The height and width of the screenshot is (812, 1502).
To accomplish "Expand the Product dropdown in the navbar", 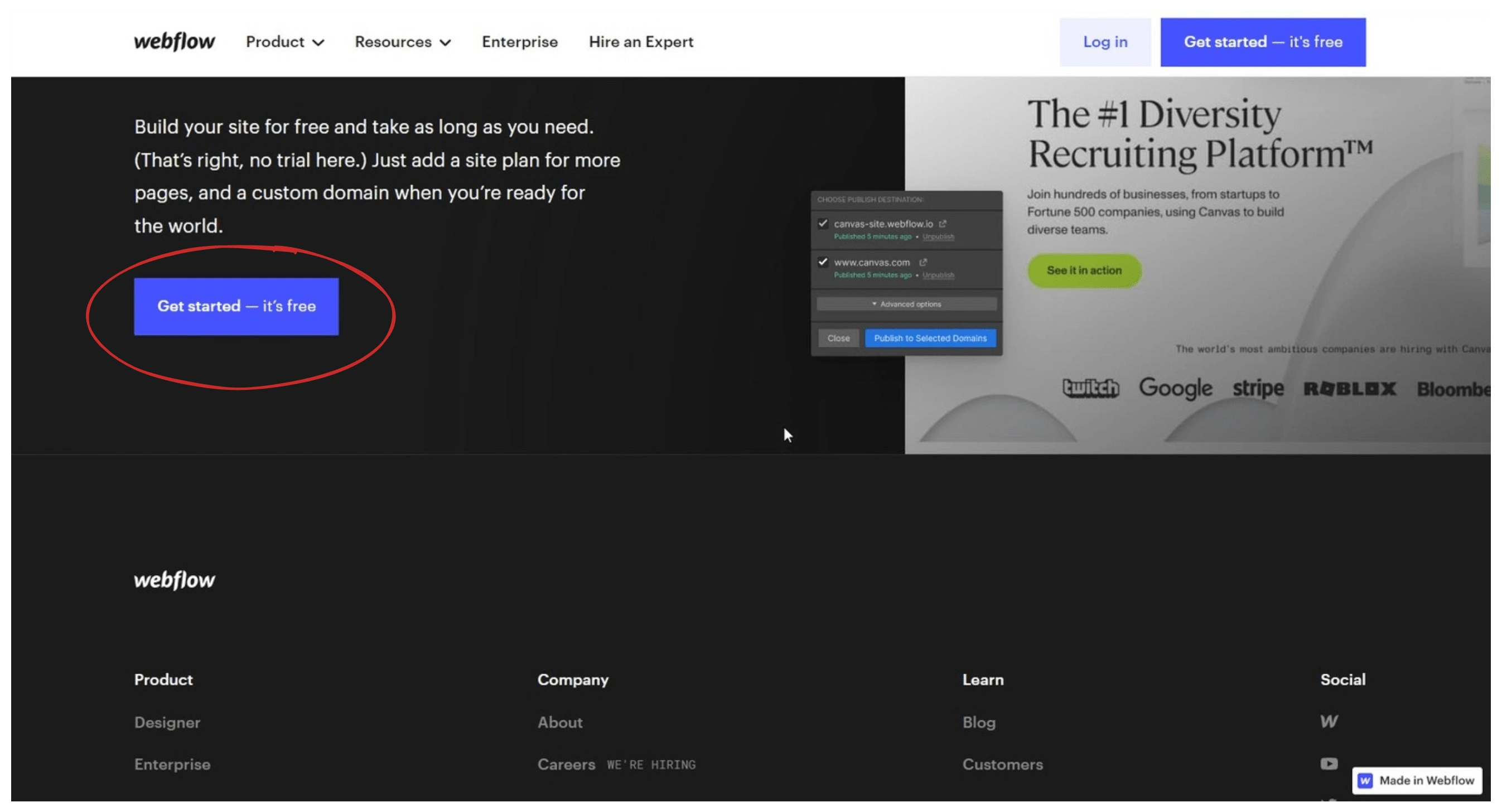I will (285, 42).
